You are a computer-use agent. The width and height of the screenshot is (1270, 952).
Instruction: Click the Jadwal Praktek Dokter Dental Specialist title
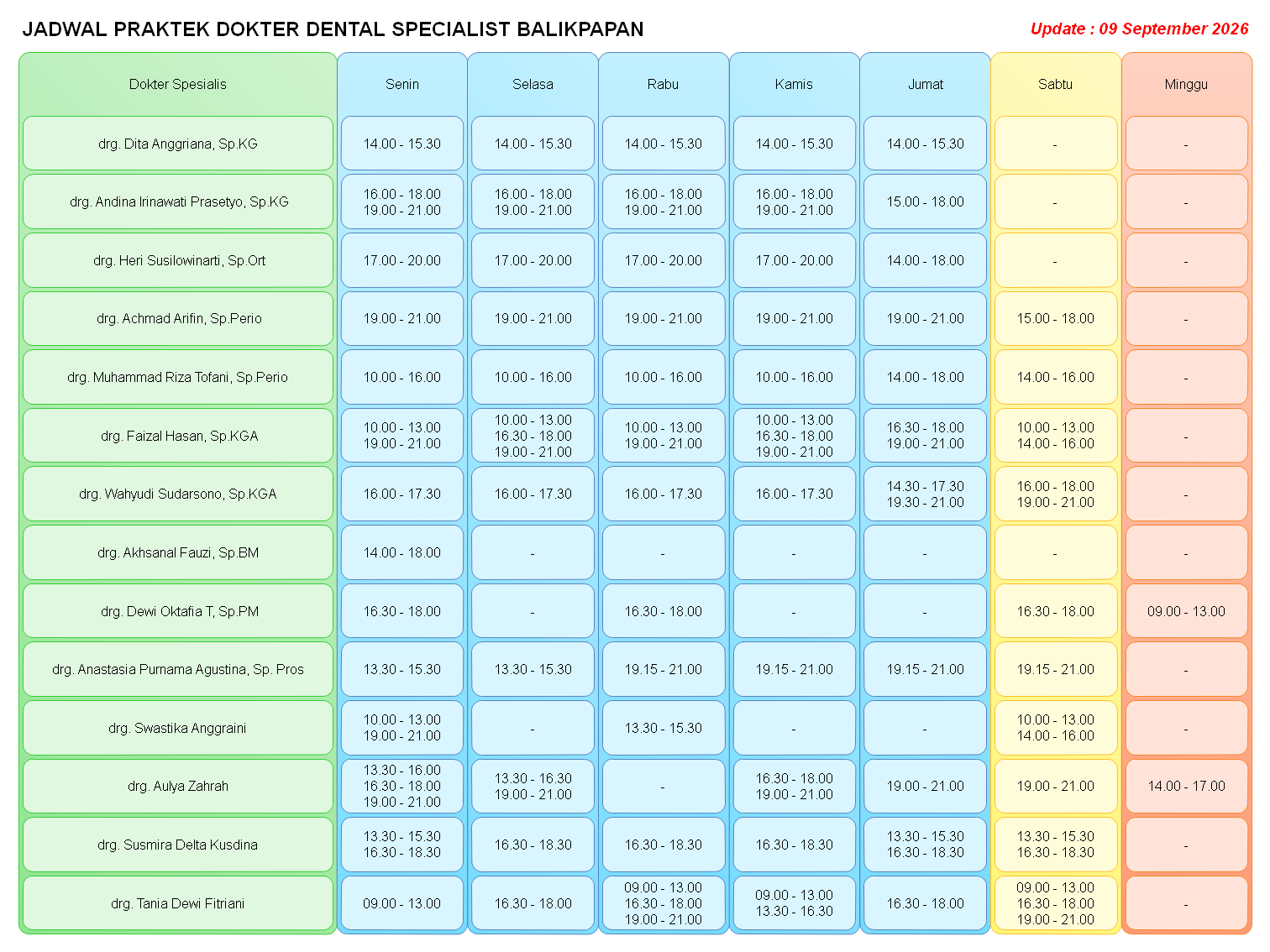333,29
